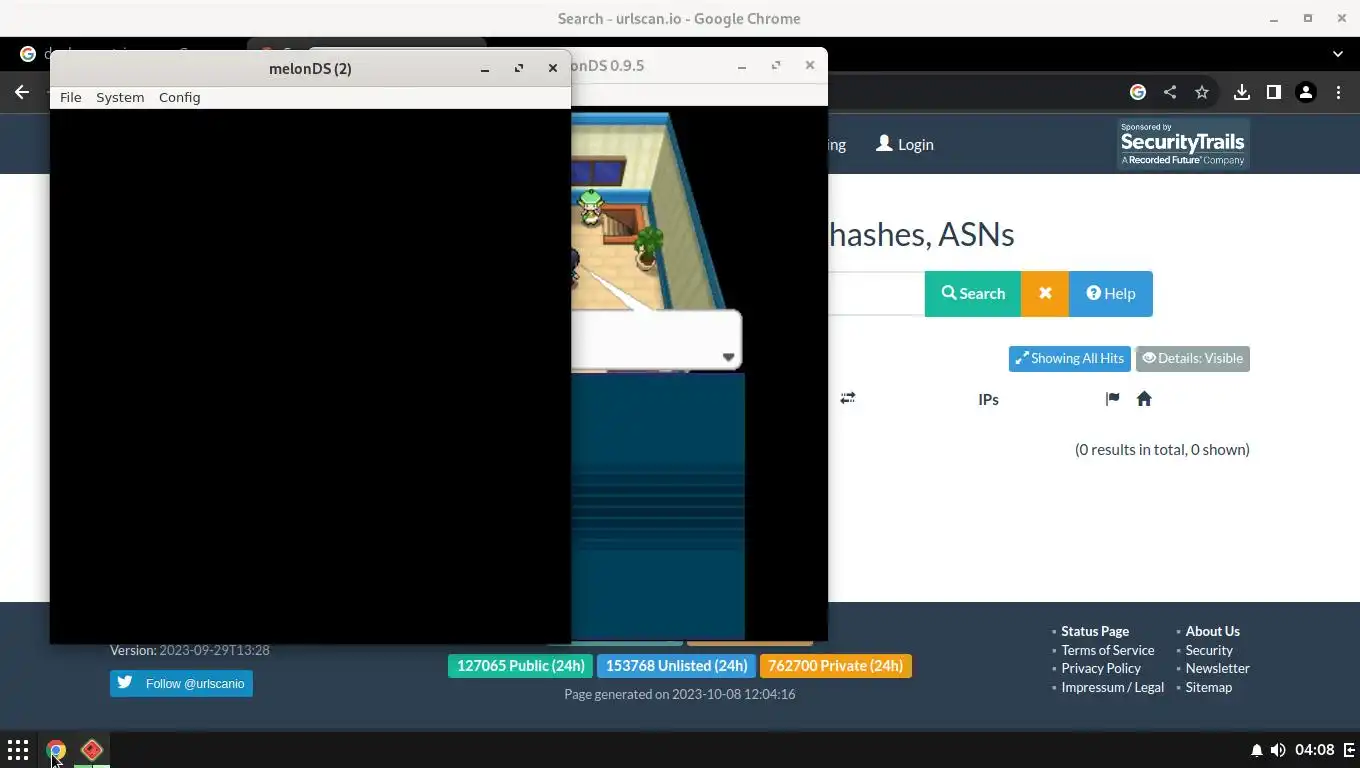This screenshot has width=1360, height=768.
Task: Open the Privacy Policy footer link
Action: click(1101, 668)
